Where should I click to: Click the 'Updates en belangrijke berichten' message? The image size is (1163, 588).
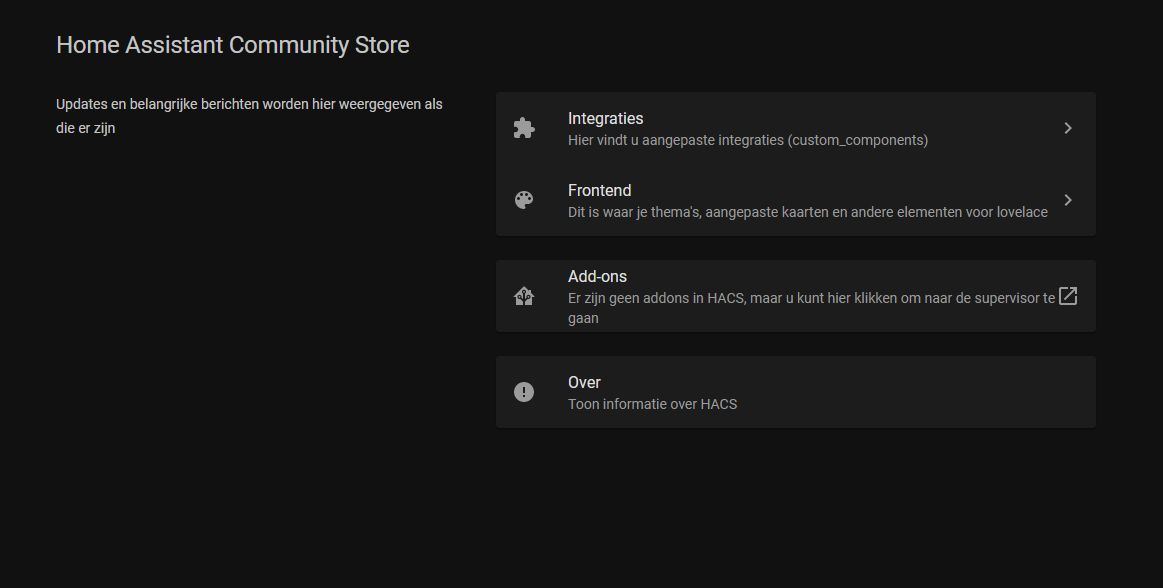coord(249,116)
